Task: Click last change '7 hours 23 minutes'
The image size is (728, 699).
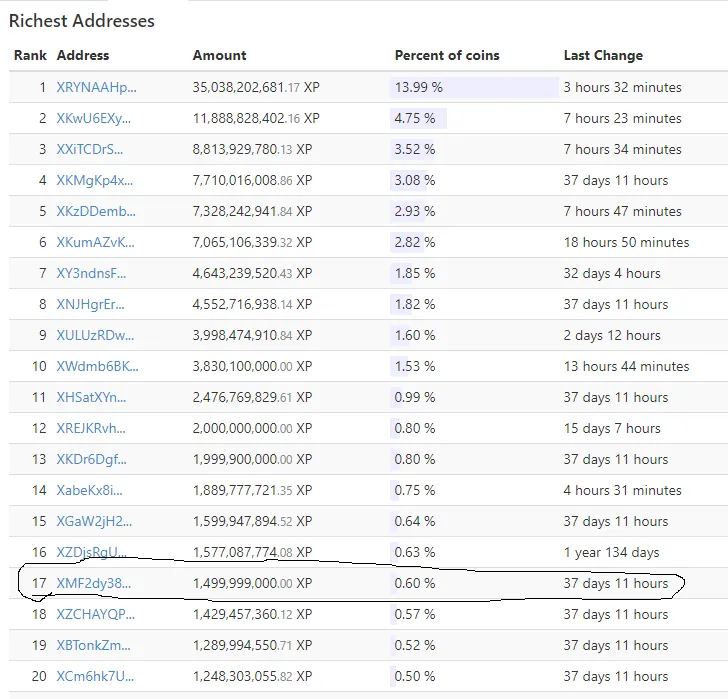Action: pyautogui.click(x=623, y=118)
